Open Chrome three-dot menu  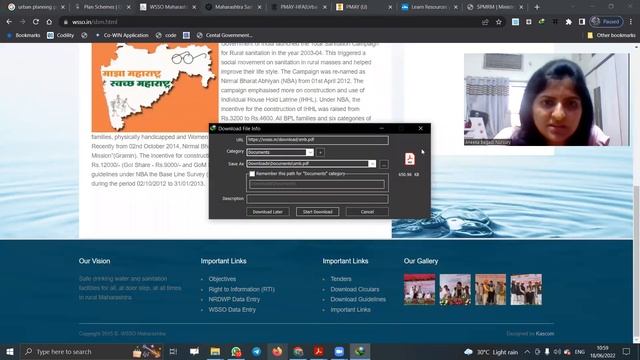[x=631, y=22]
